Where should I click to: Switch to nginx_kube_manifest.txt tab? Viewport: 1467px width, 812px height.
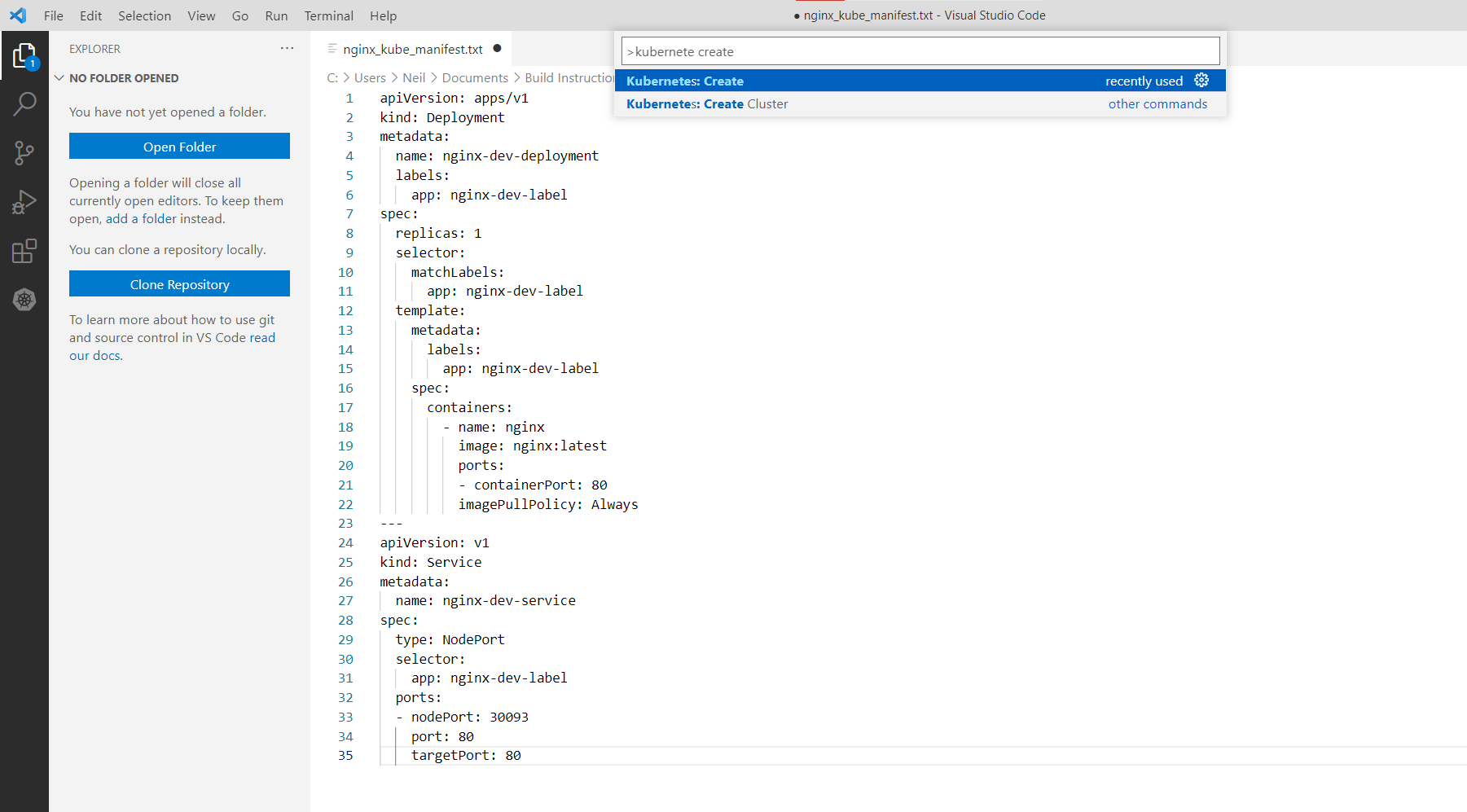(x=413, y=49)
